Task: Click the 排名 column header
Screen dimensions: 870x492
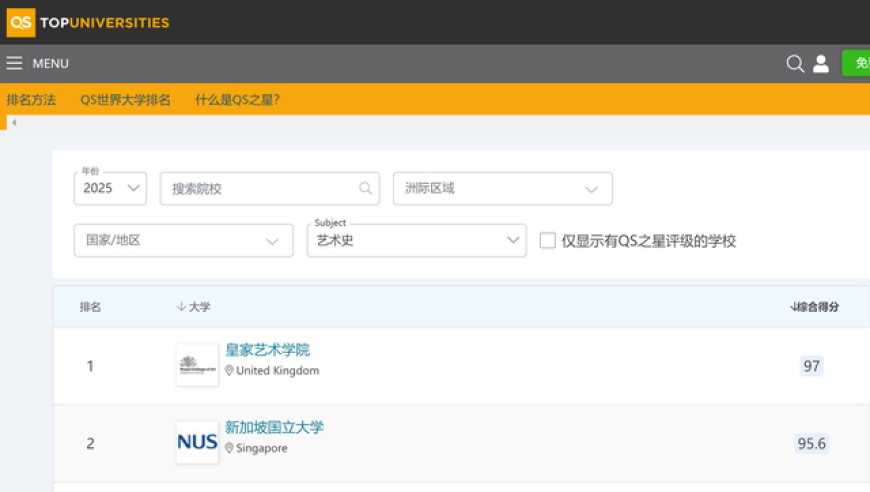Action: click(90, 307)
